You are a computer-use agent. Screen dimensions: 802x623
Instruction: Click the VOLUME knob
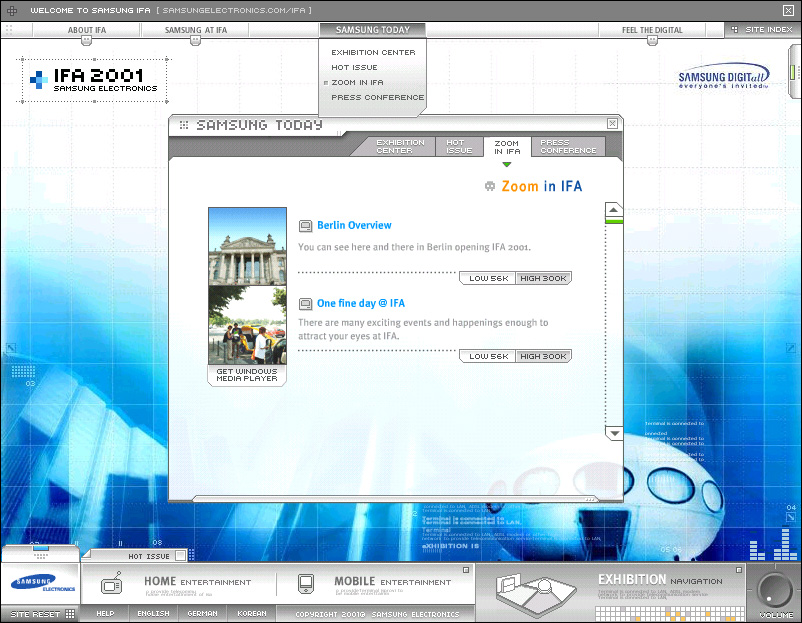[775, 590]
